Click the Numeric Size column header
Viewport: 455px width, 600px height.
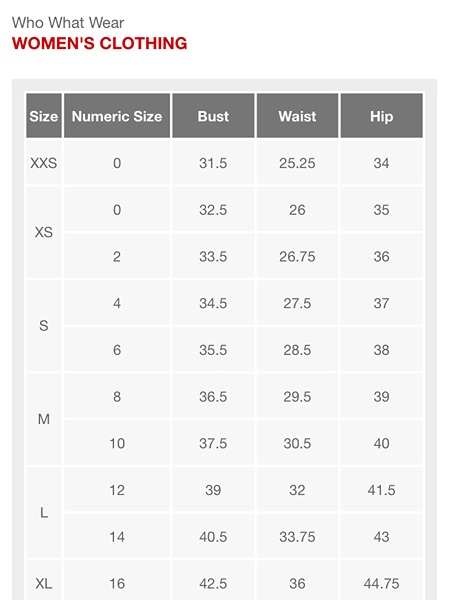[x=117, y=116]
